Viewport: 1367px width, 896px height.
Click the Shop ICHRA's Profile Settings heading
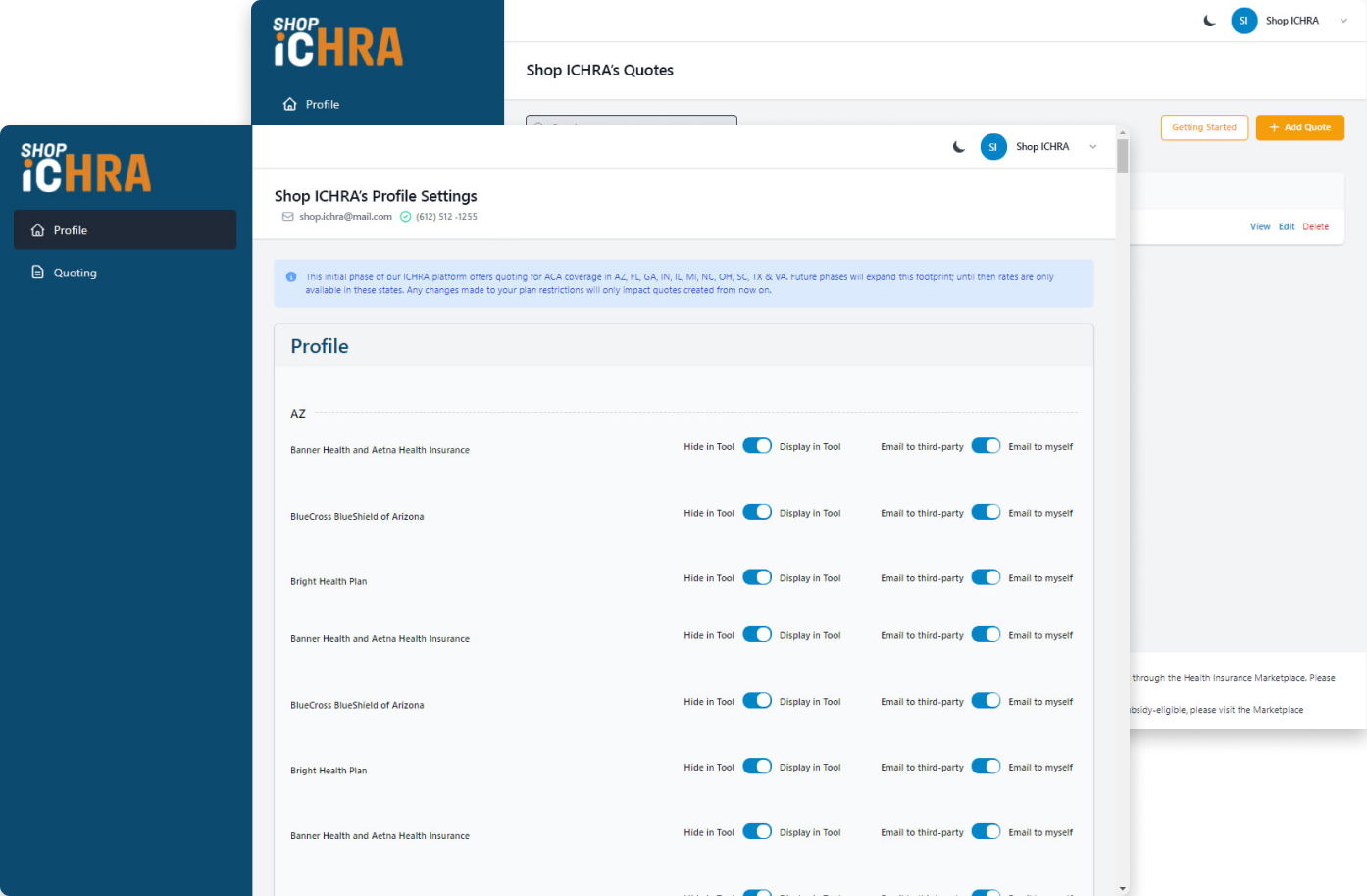[376, 196]
